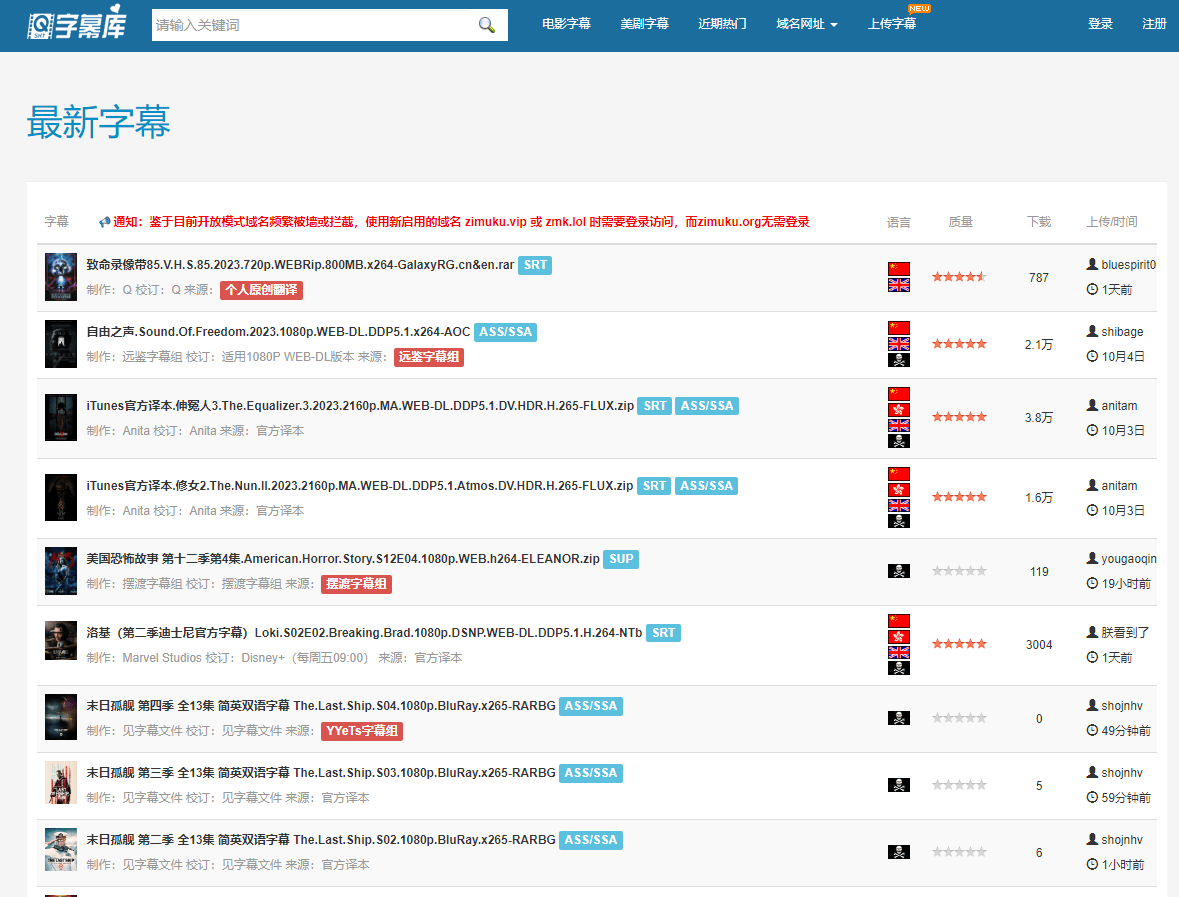Open The Nun II subtitle title link
The width and height of the screenshot is (1179, 897).
(360, 486)
